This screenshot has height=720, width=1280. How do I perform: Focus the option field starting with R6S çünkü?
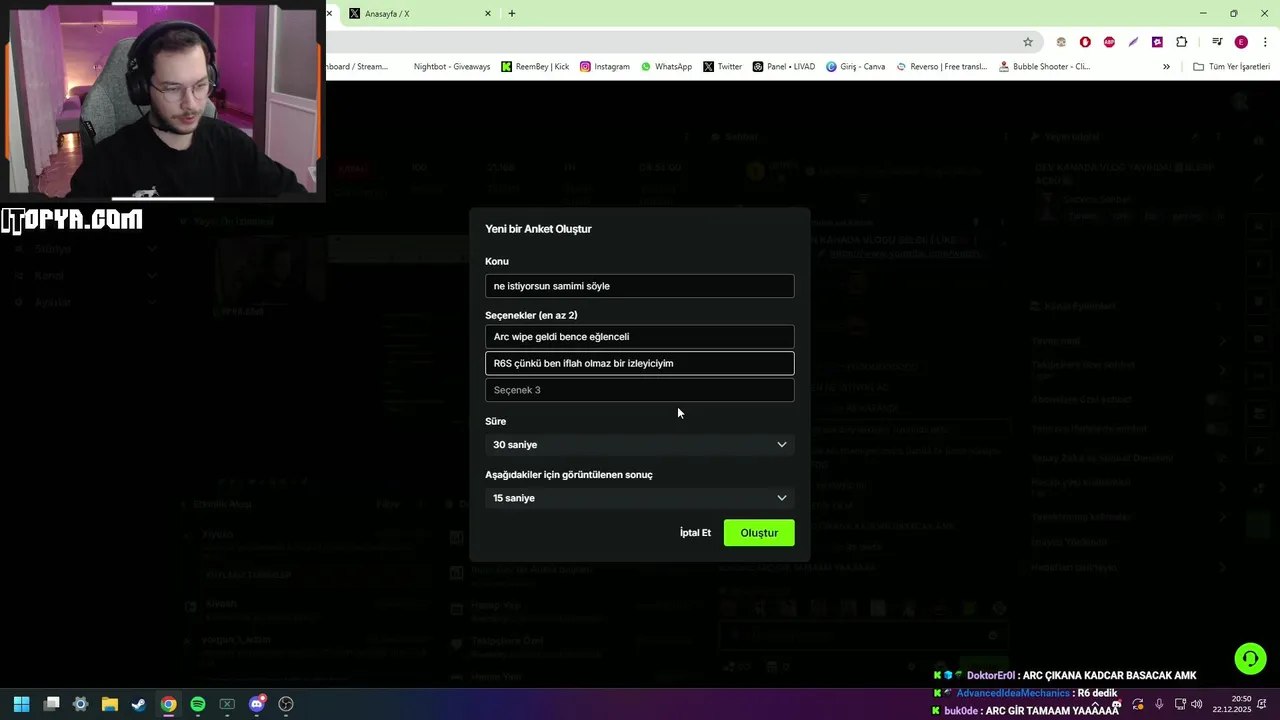pyautogui.click(x=640, y=363)
